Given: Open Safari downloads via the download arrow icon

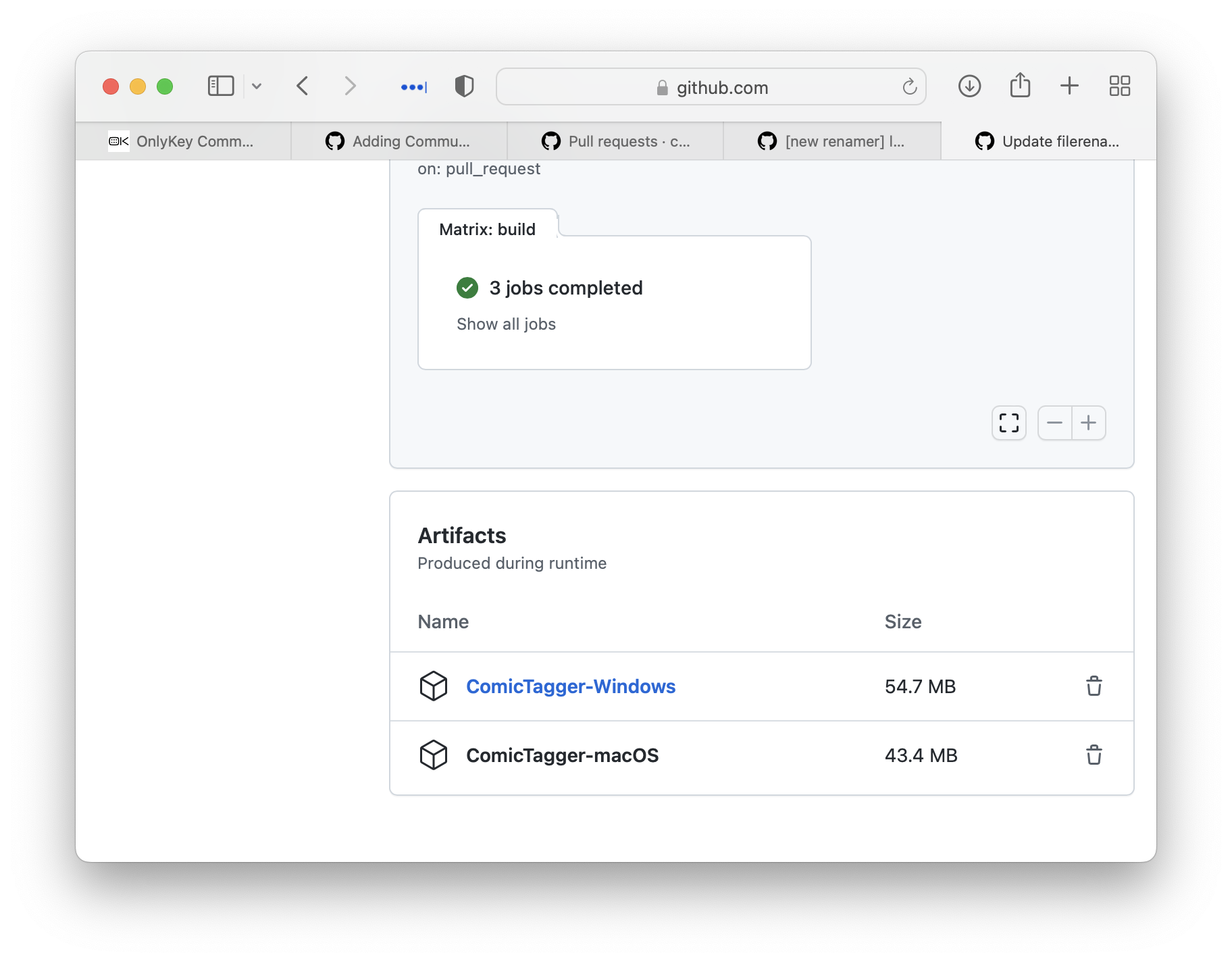Looking at the screenshot, I should click(x=969, y=86).
